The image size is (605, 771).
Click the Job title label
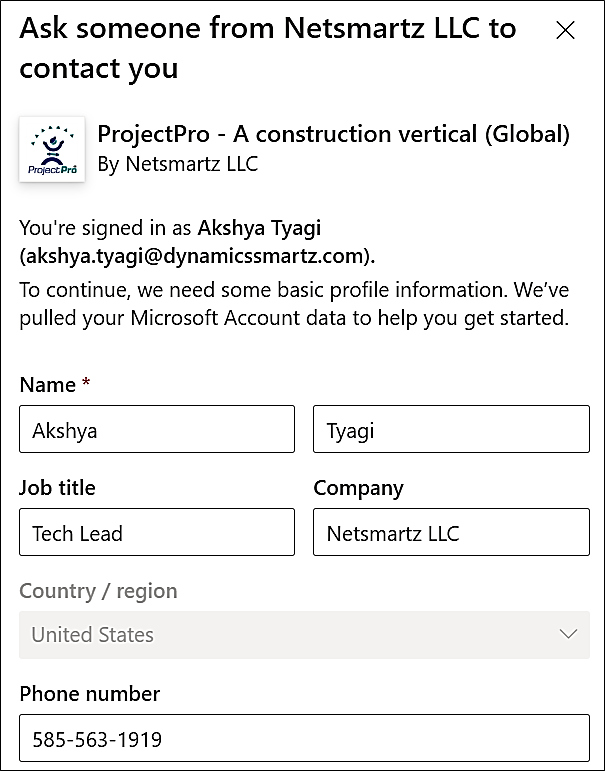(57, 488)
